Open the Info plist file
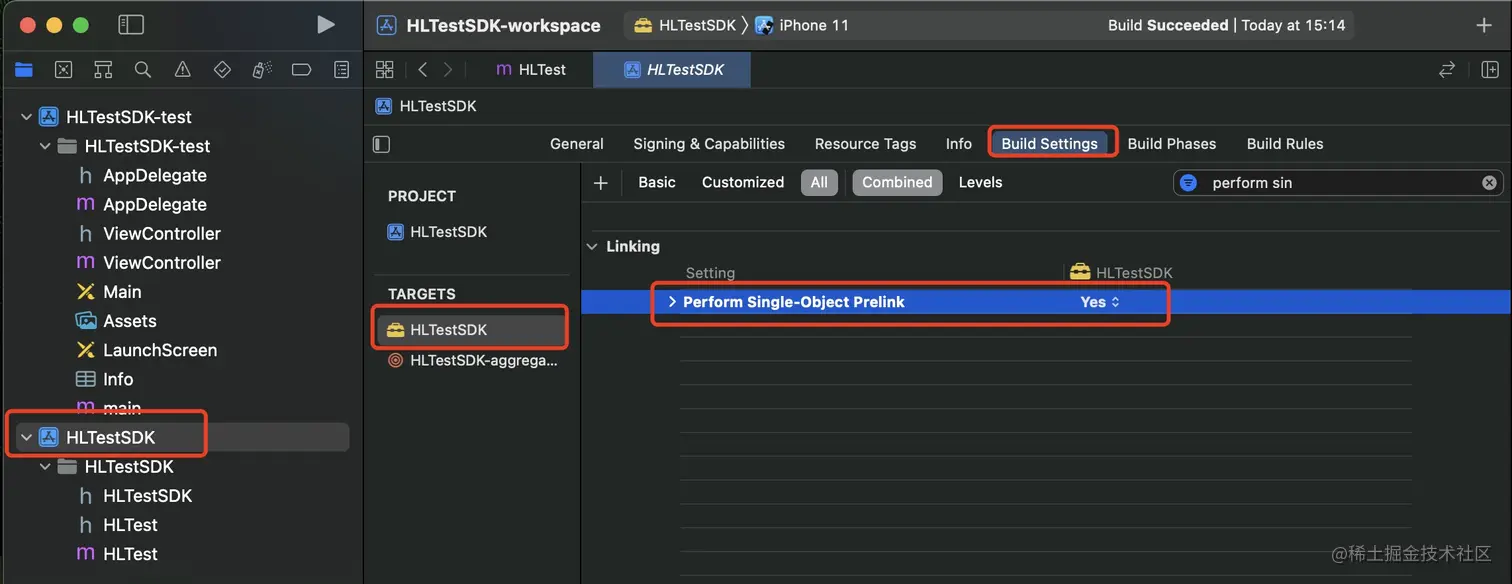Image resolution: width=1512 pixels, height=584 pixels. click(x=105, y=379)
